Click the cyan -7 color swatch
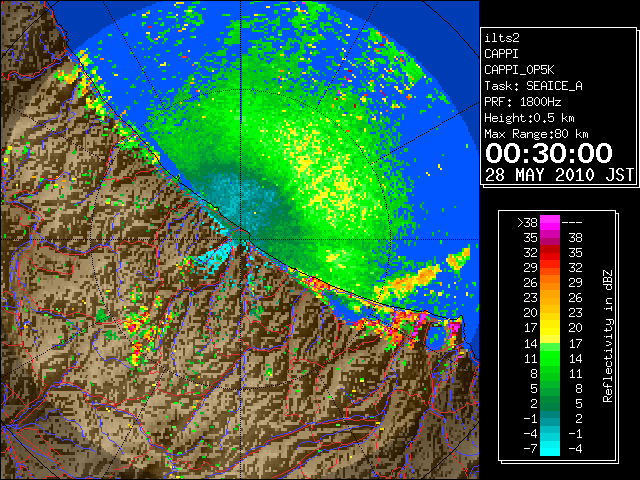This screenshot has width=640, height=480. [550, 449]
